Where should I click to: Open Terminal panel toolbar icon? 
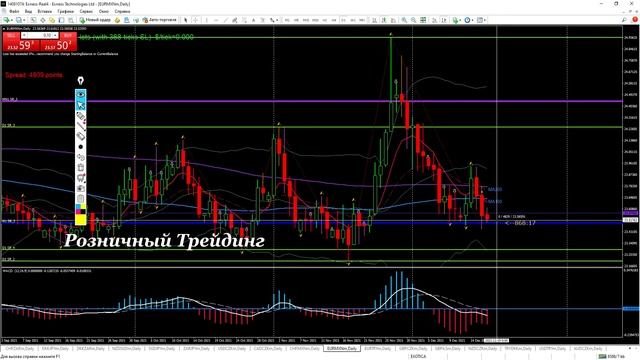point(61,20)
